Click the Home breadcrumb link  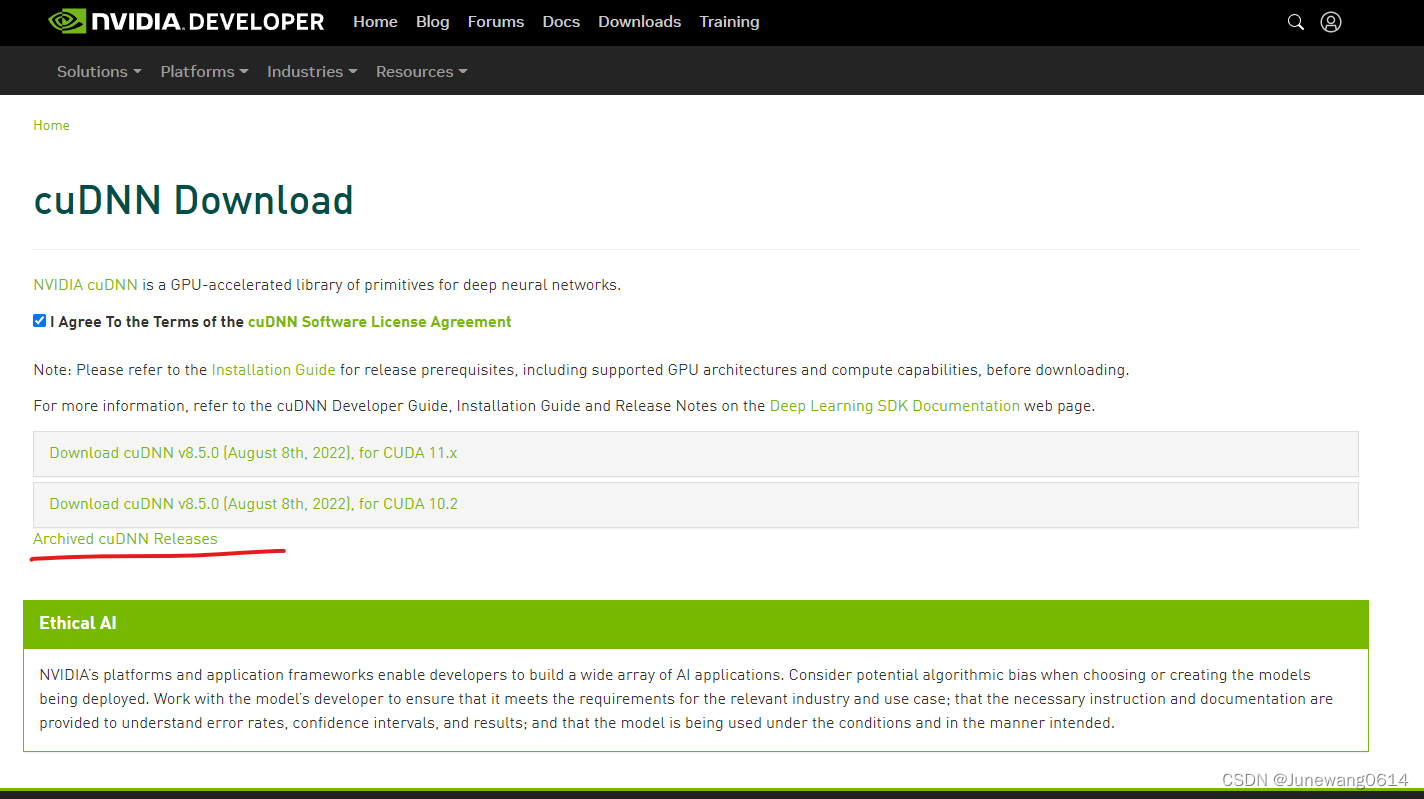(51, 125)
